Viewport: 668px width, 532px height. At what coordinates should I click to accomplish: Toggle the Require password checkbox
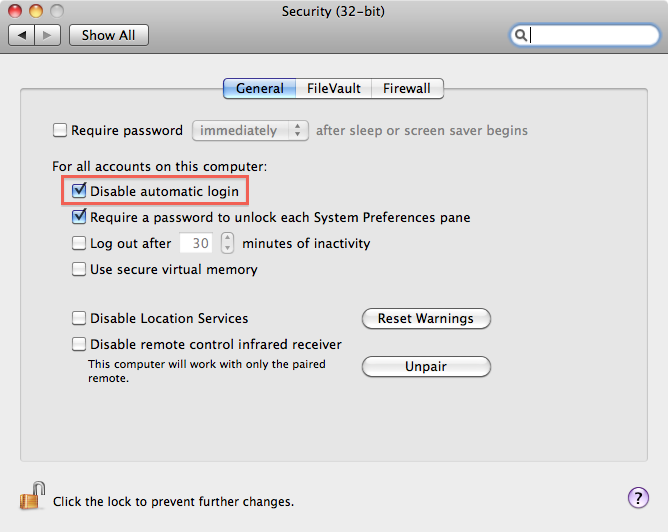click(x=60, y=130)
